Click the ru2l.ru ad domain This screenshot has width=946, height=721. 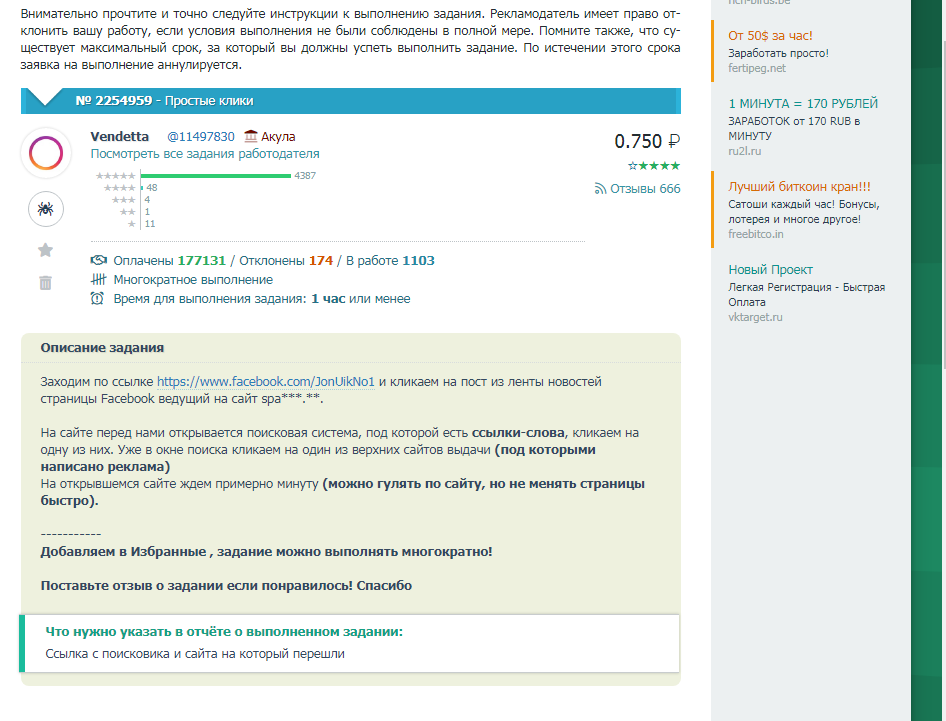pyautogui.click(x=744, y=151)
